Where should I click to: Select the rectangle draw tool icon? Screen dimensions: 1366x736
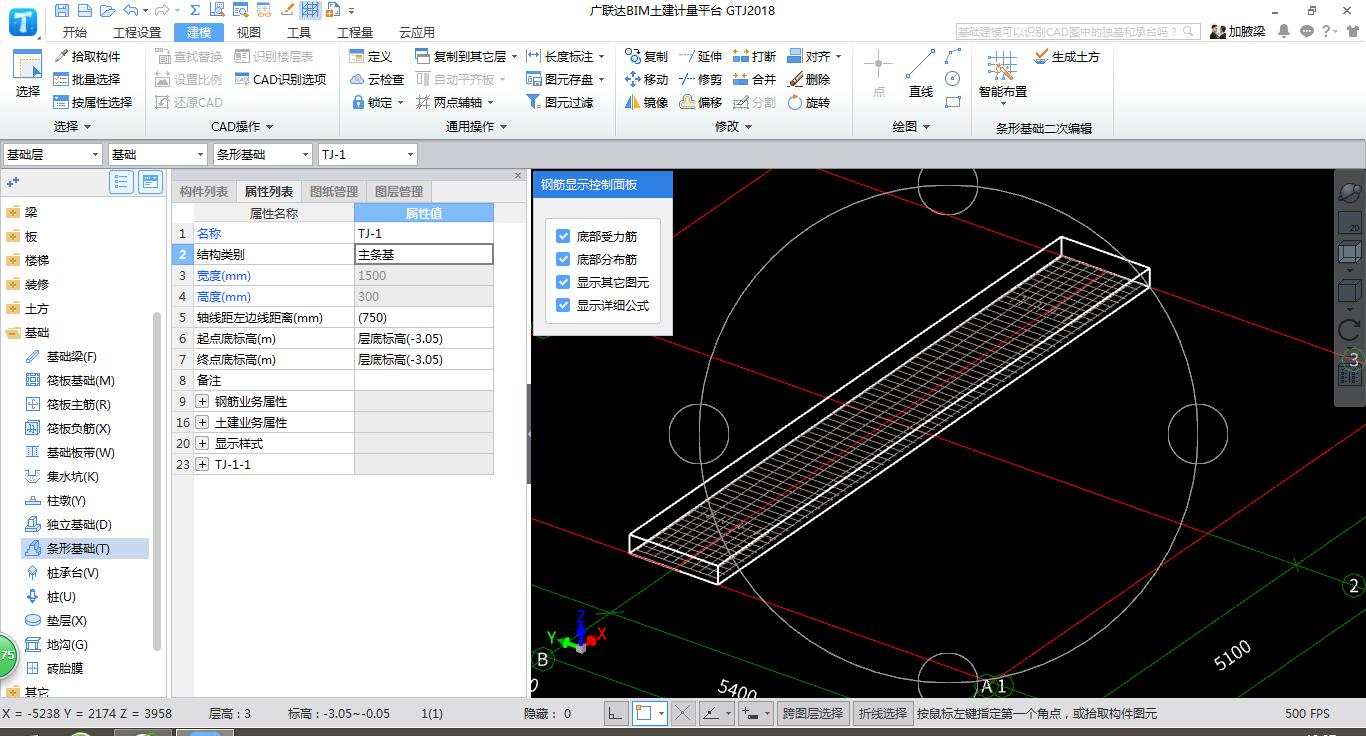coord(953,102)
